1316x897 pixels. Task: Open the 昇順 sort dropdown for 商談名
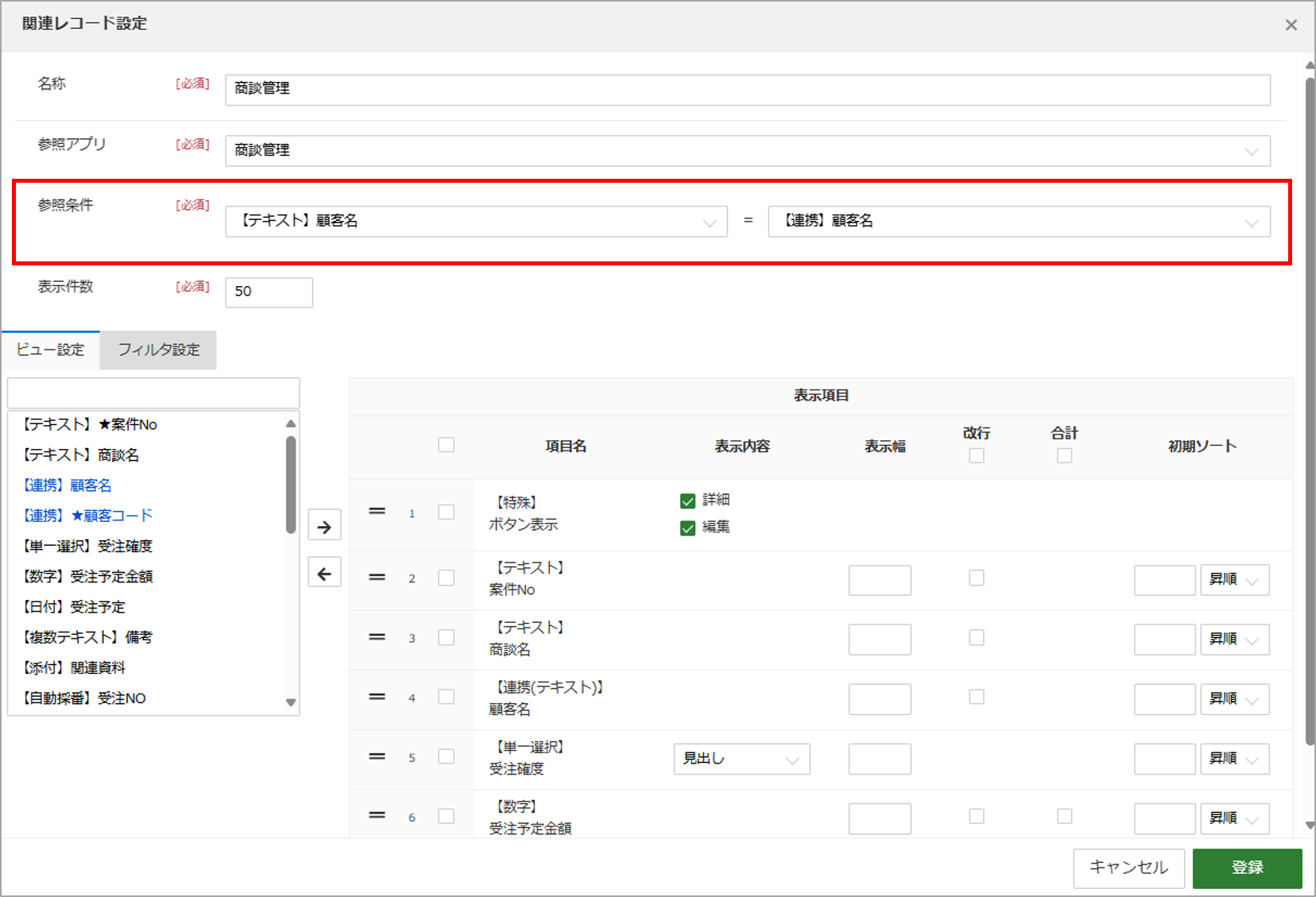pos(1234,640)
